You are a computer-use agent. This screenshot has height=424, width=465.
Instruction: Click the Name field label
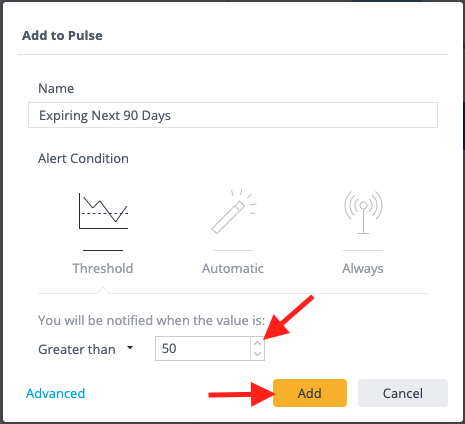pos(56,88)
